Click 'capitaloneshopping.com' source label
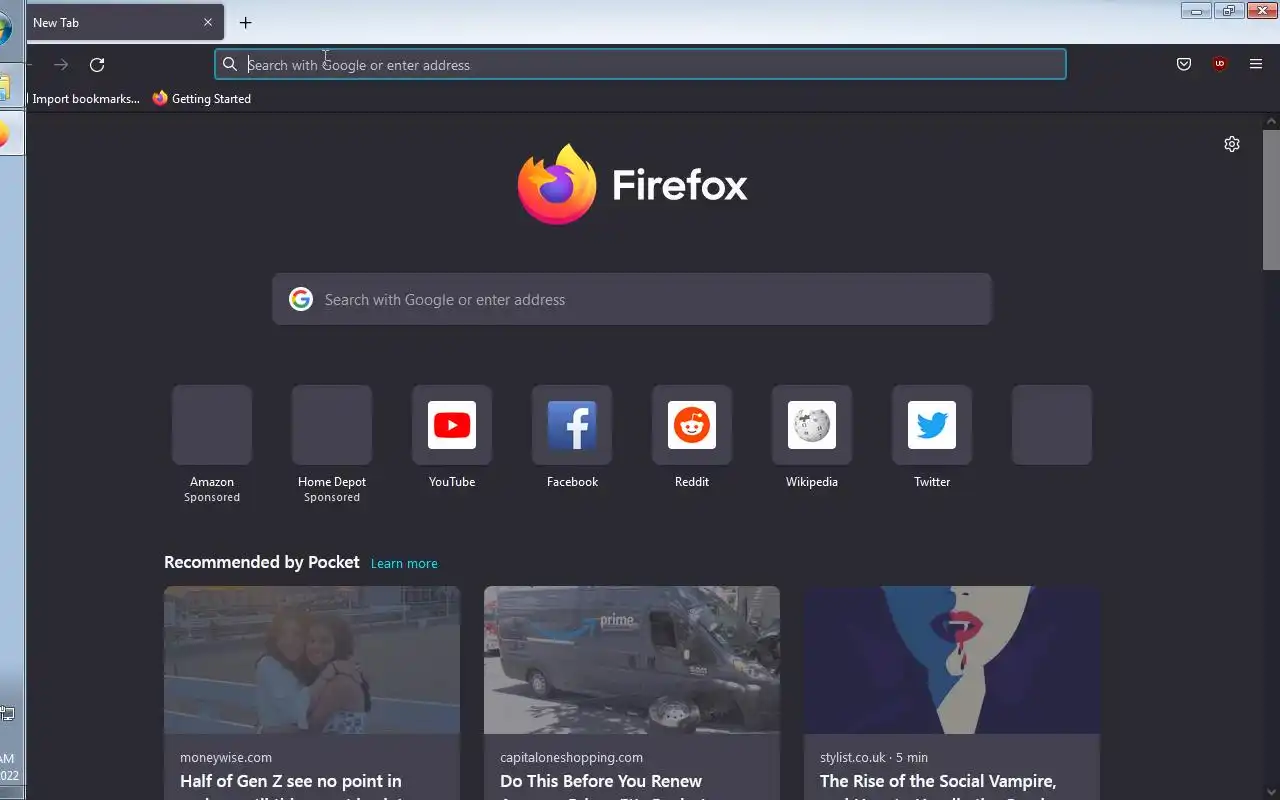 [572, 757]
